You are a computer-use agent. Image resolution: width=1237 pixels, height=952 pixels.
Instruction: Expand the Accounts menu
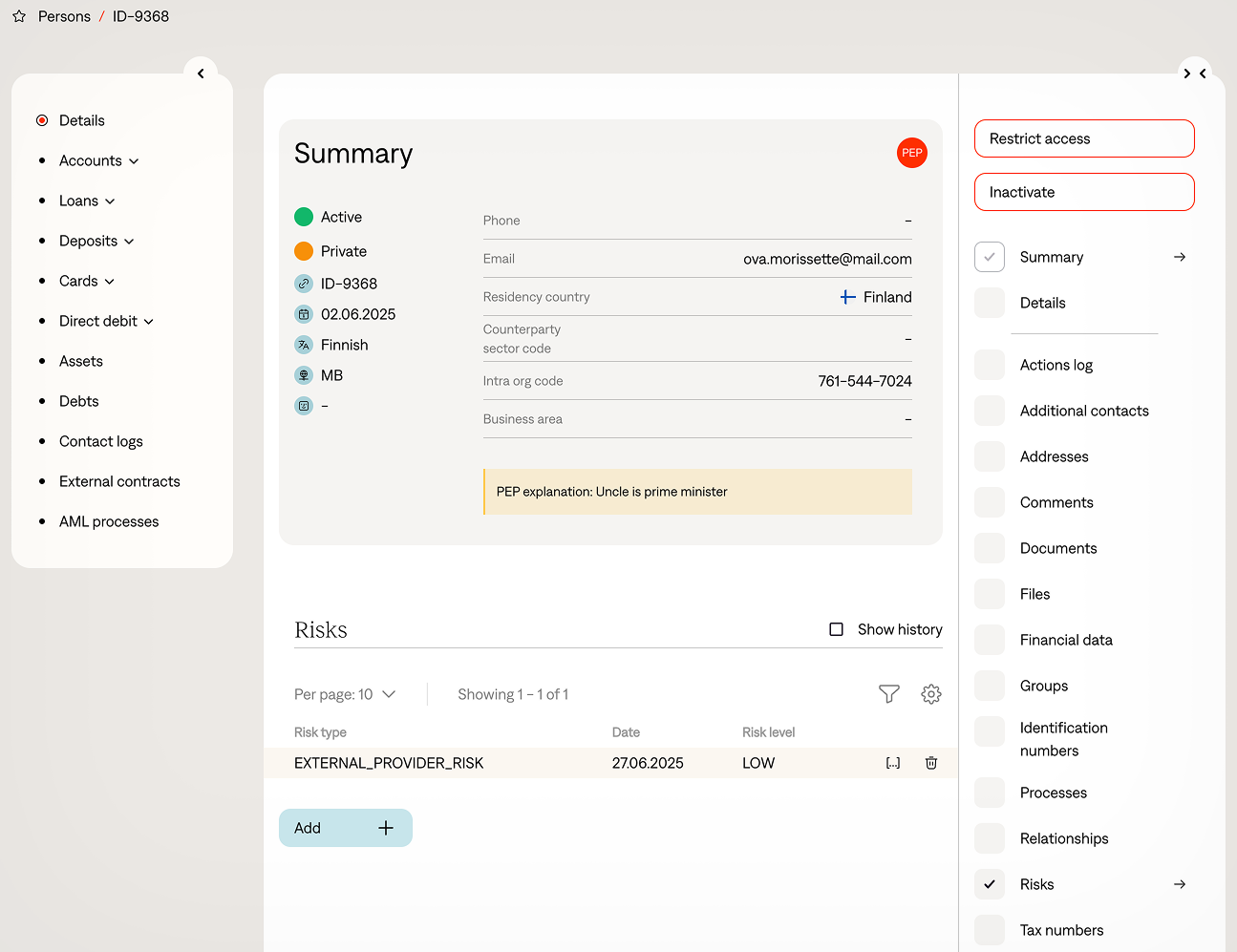99,160
